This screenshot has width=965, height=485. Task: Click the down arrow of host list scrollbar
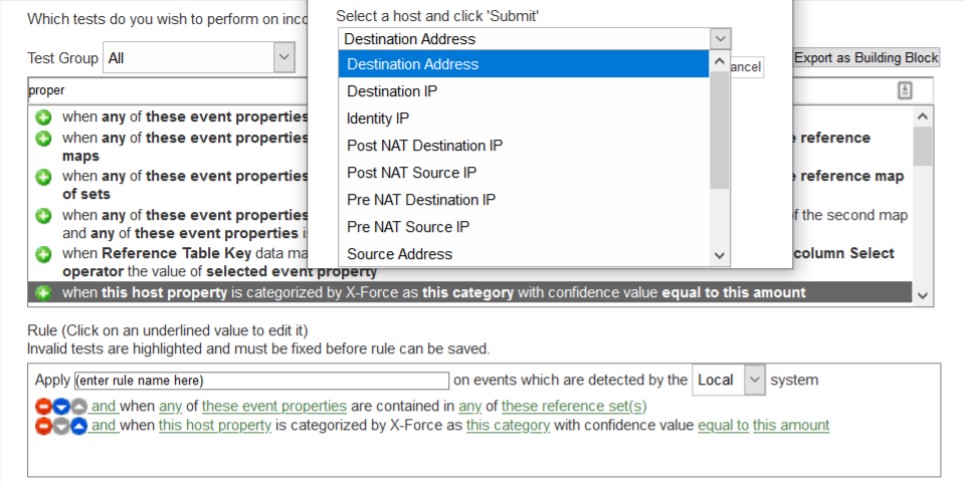click(x=719, y=256)
